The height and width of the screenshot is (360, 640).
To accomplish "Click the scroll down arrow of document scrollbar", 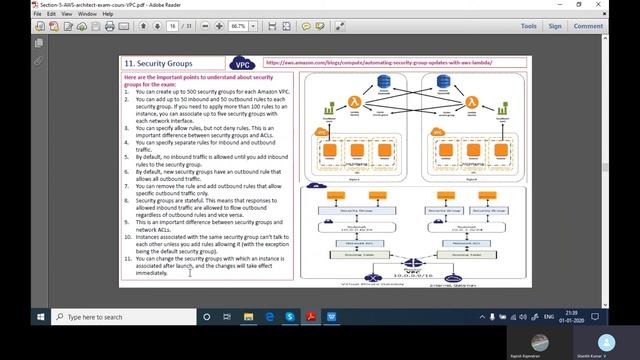I will [x=605, y=305].
